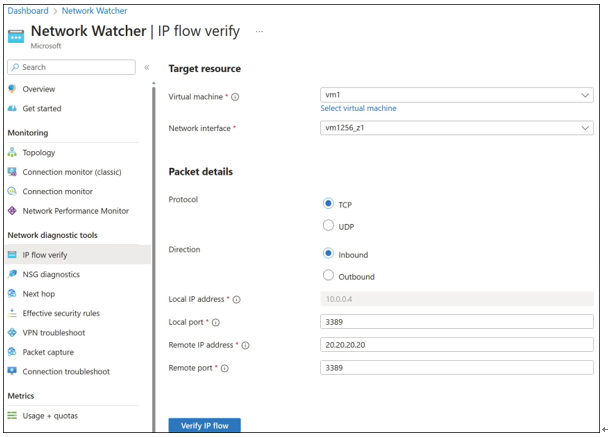Click the Overview icon in sidebar

[12, 89]
